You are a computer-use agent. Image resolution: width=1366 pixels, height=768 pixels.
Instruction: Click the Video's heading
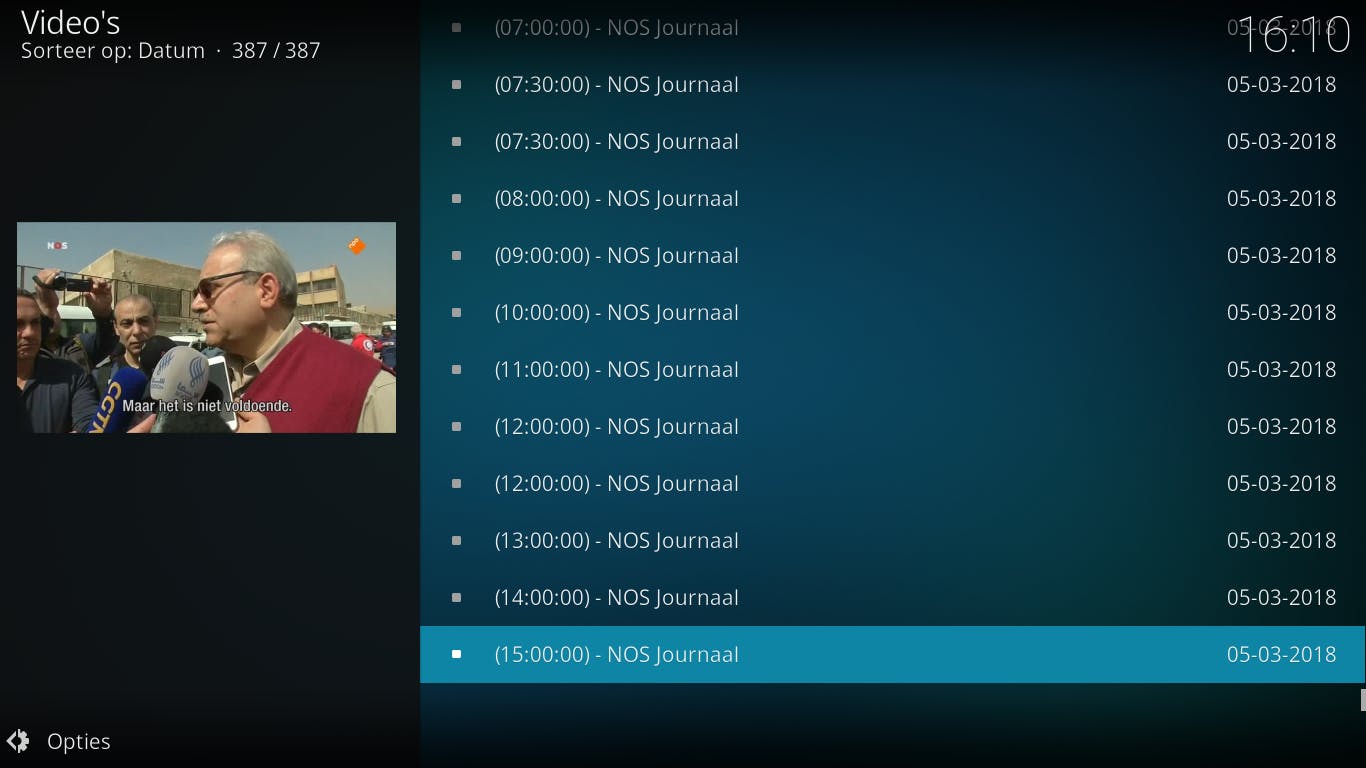tap(71, 22)
